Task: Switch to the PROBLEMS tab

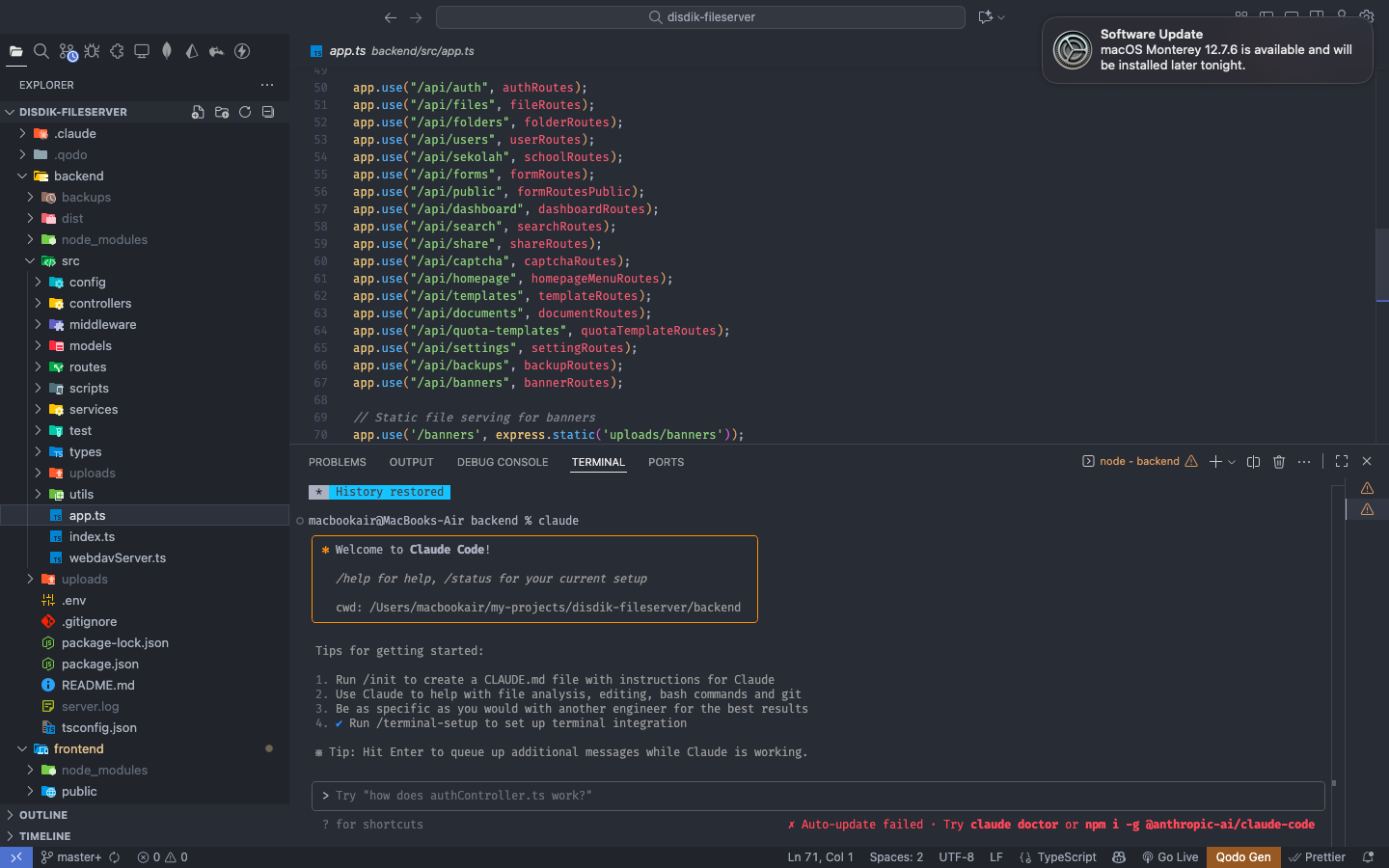Action: click(337, 462)
